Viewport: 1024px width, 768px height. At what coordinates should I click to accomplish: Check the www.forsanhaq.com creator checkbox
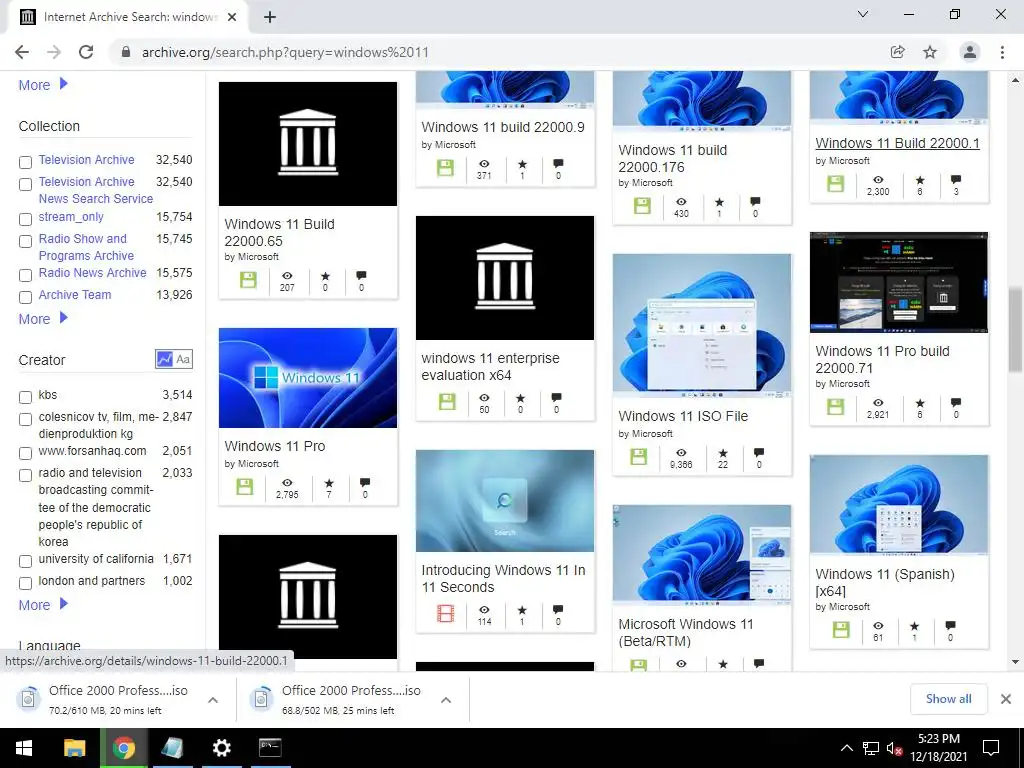click(25, 453)
